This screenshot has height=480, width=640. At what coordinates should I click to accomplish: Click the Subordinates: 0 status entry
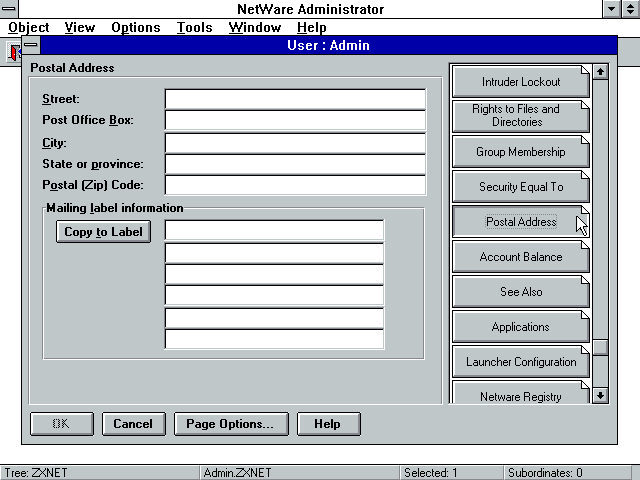tap(545, 473)
